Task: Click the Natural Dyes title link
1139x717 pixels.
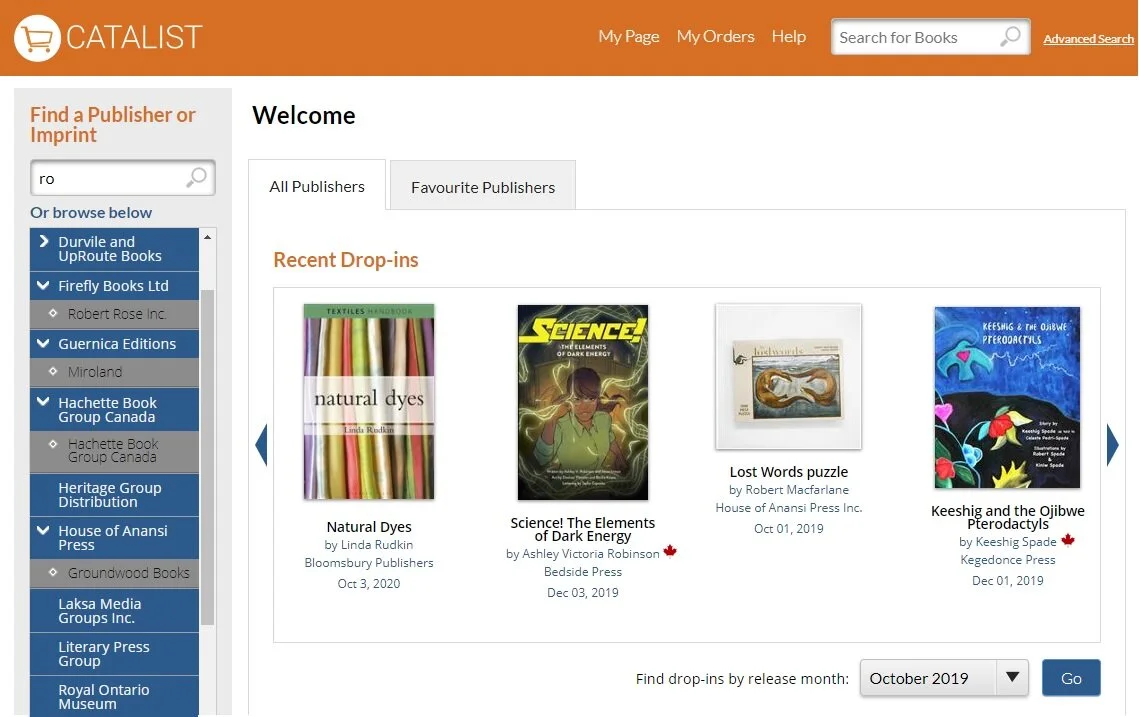Action: tap(369, 527)
